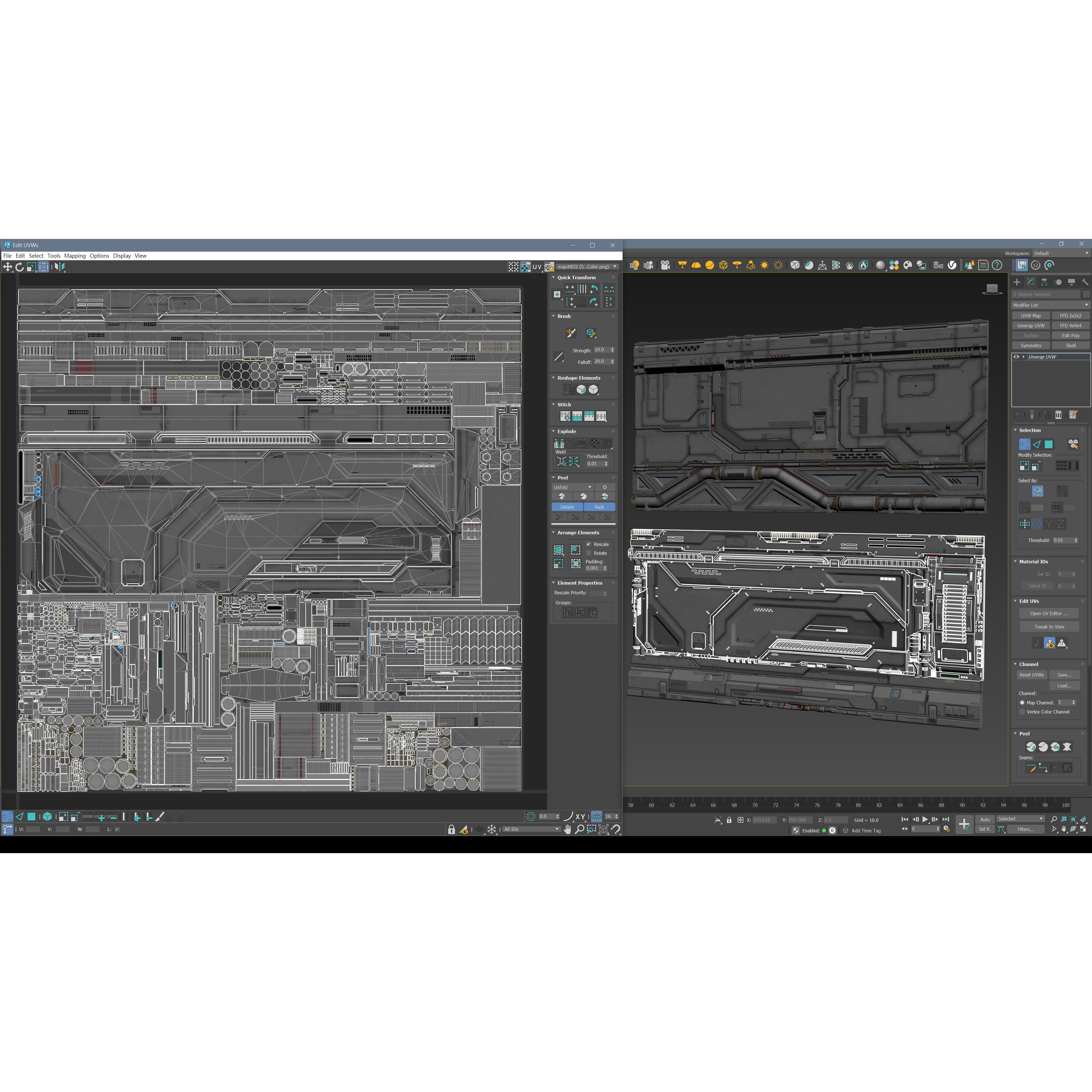Click the Detach button

coord(567,507)
